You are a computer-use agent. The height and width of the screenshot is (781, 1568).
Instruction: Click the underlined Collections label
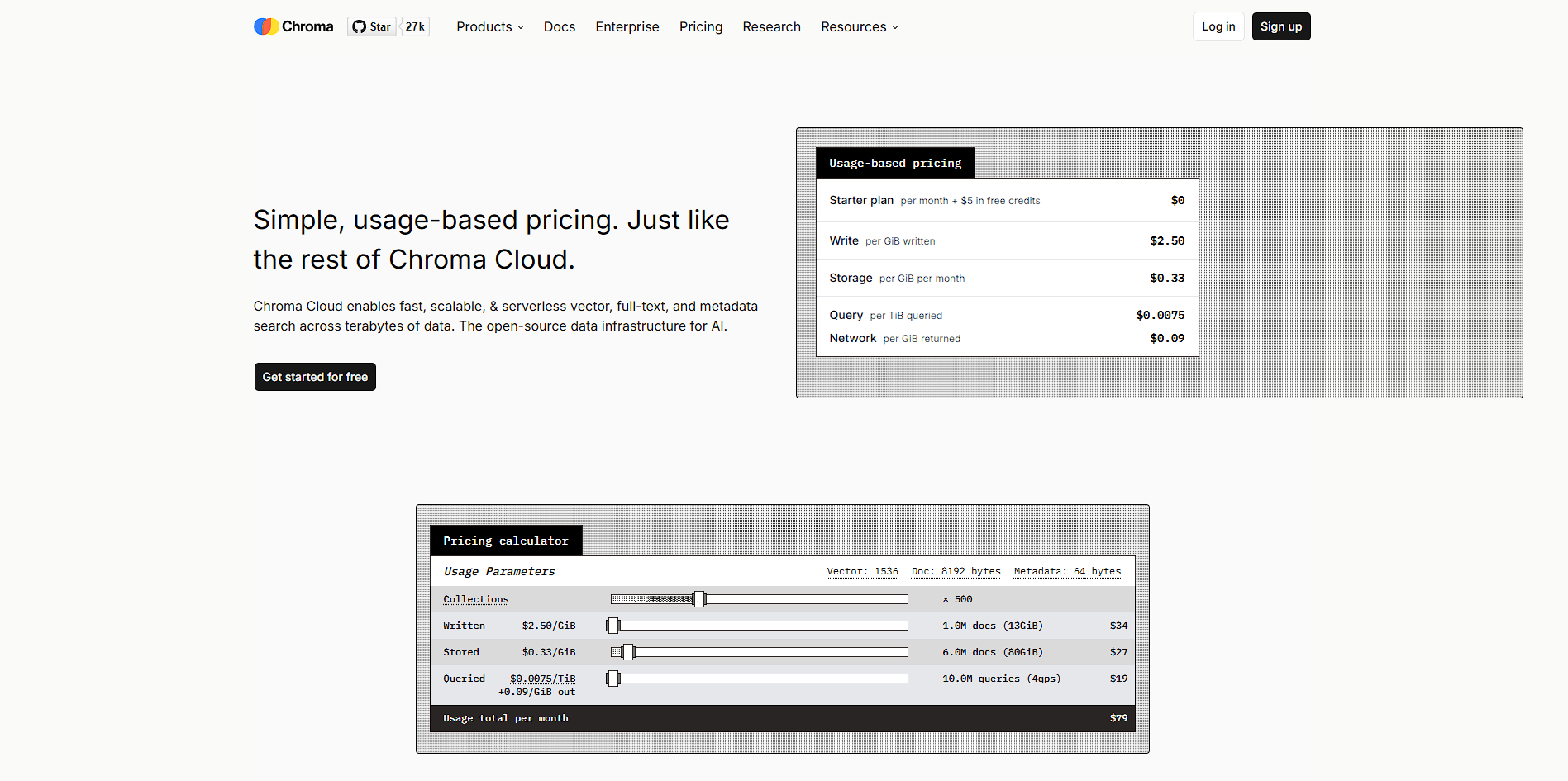476,600
